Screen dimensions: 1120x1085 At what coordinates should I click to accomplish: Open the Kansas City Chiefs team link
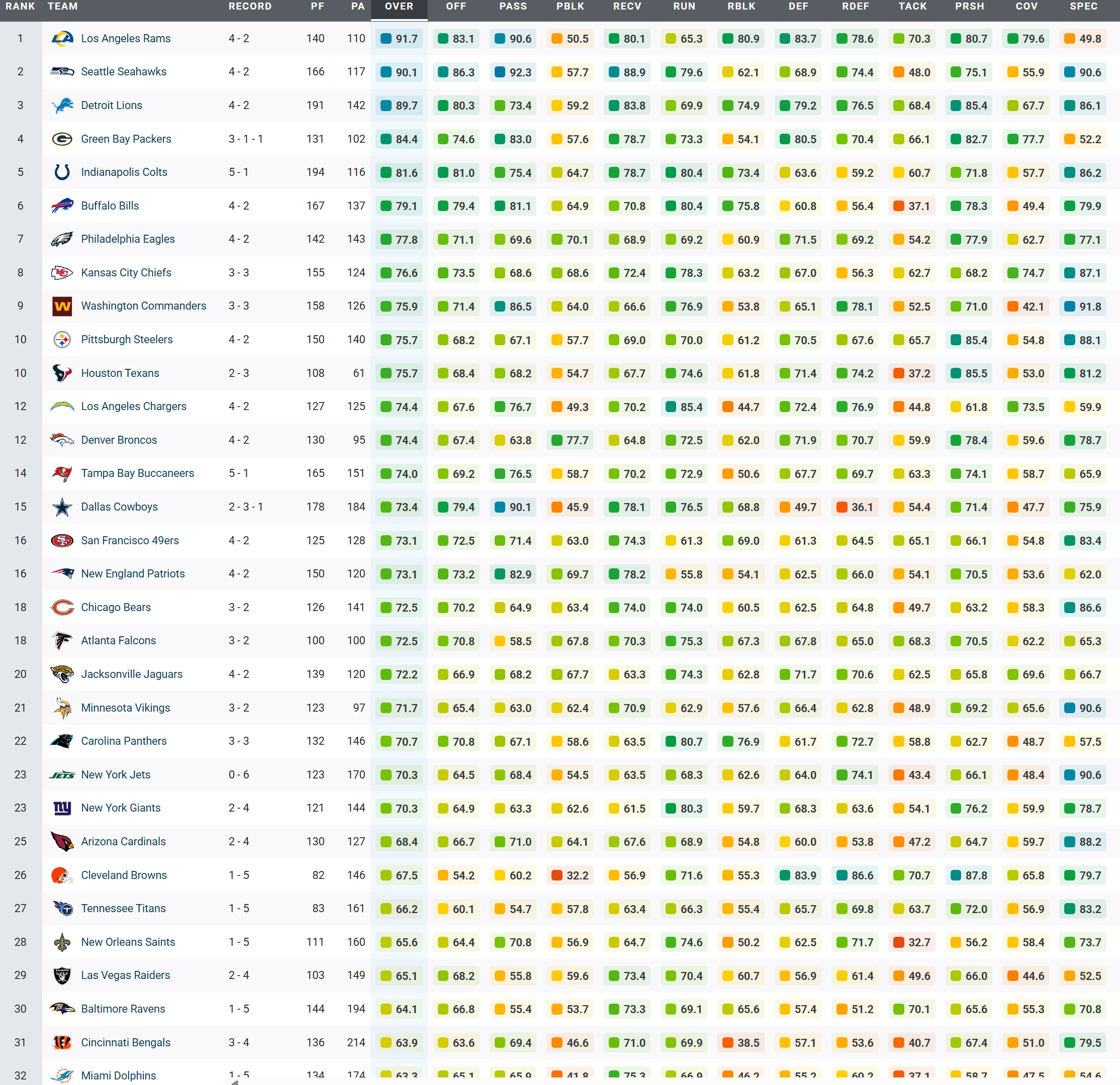coord(126,272)
